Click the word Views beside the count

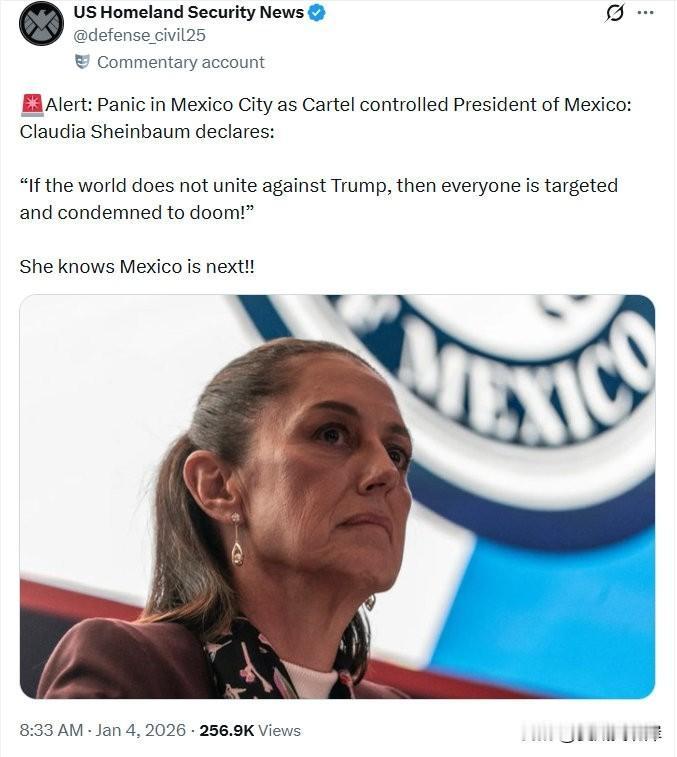[279, 730]
